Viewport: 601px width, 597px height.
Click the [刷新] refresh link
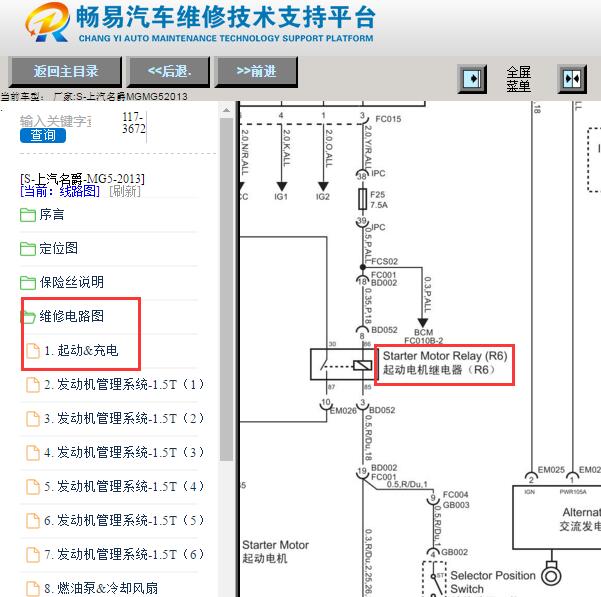125,191
